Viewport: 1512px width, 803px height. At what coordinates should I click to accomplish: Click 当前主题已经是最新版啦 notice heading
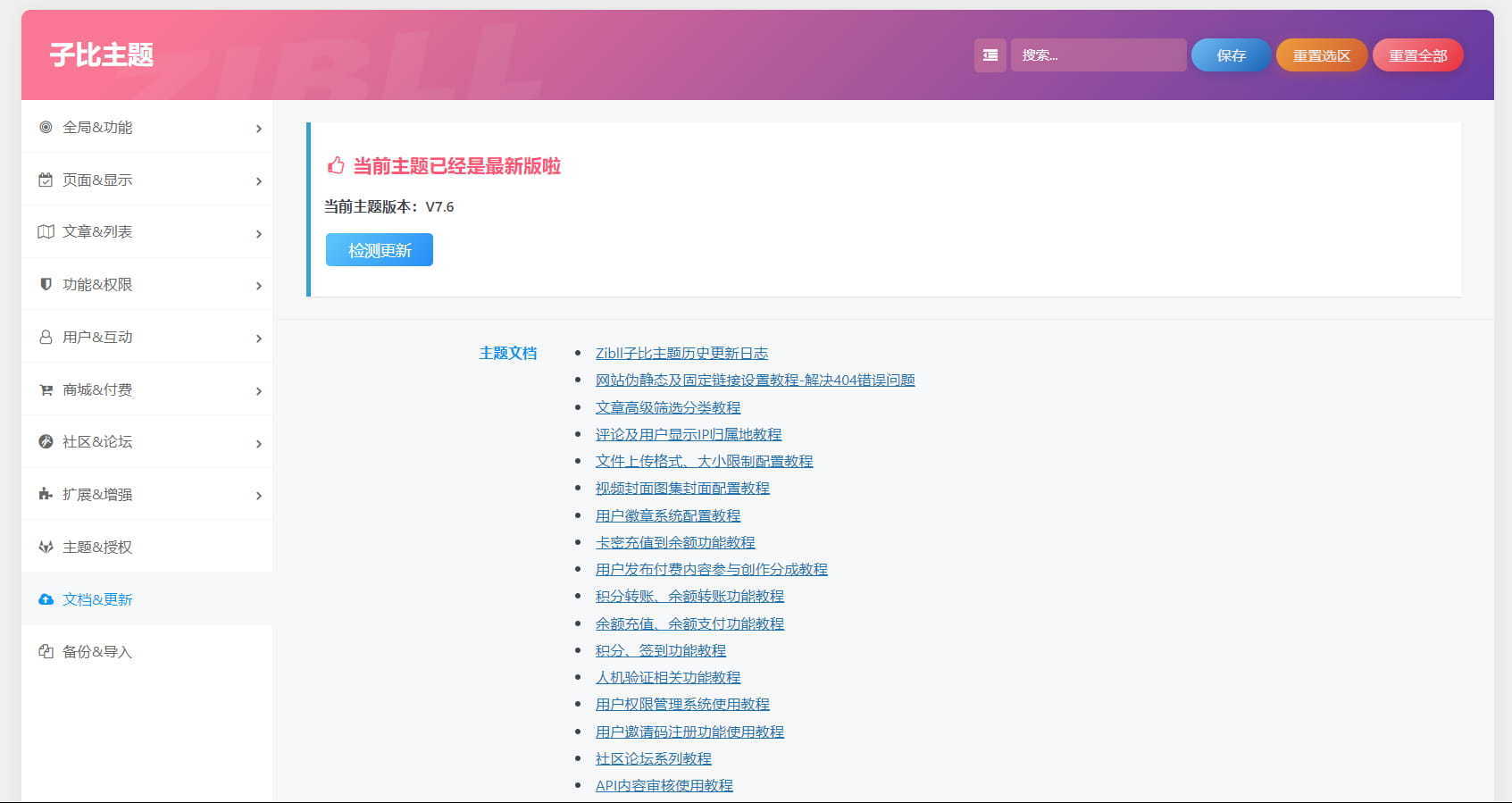click(456, 166)
